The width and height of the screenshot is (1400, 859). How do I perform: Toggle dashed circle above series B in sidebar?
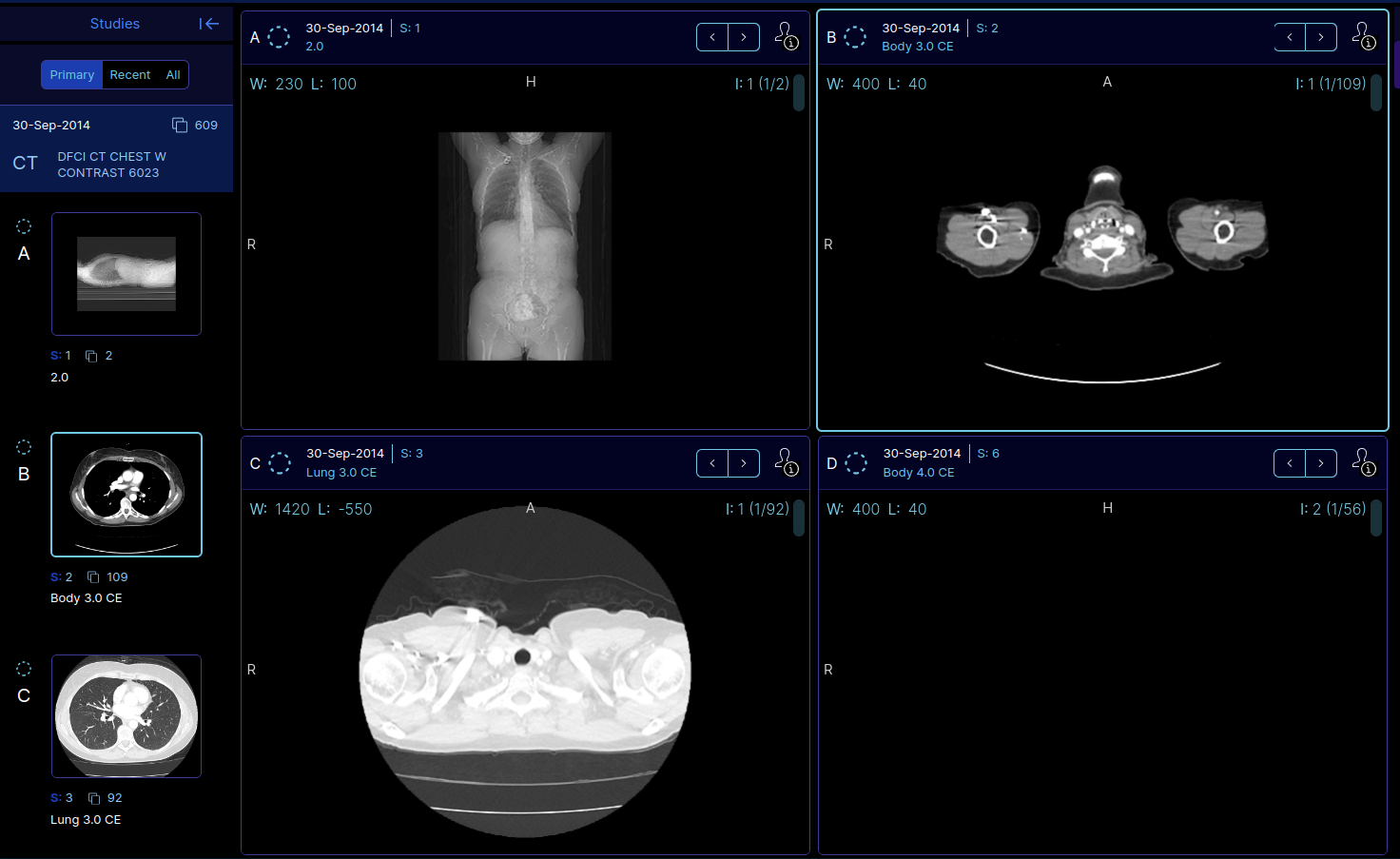coord(24,447)
